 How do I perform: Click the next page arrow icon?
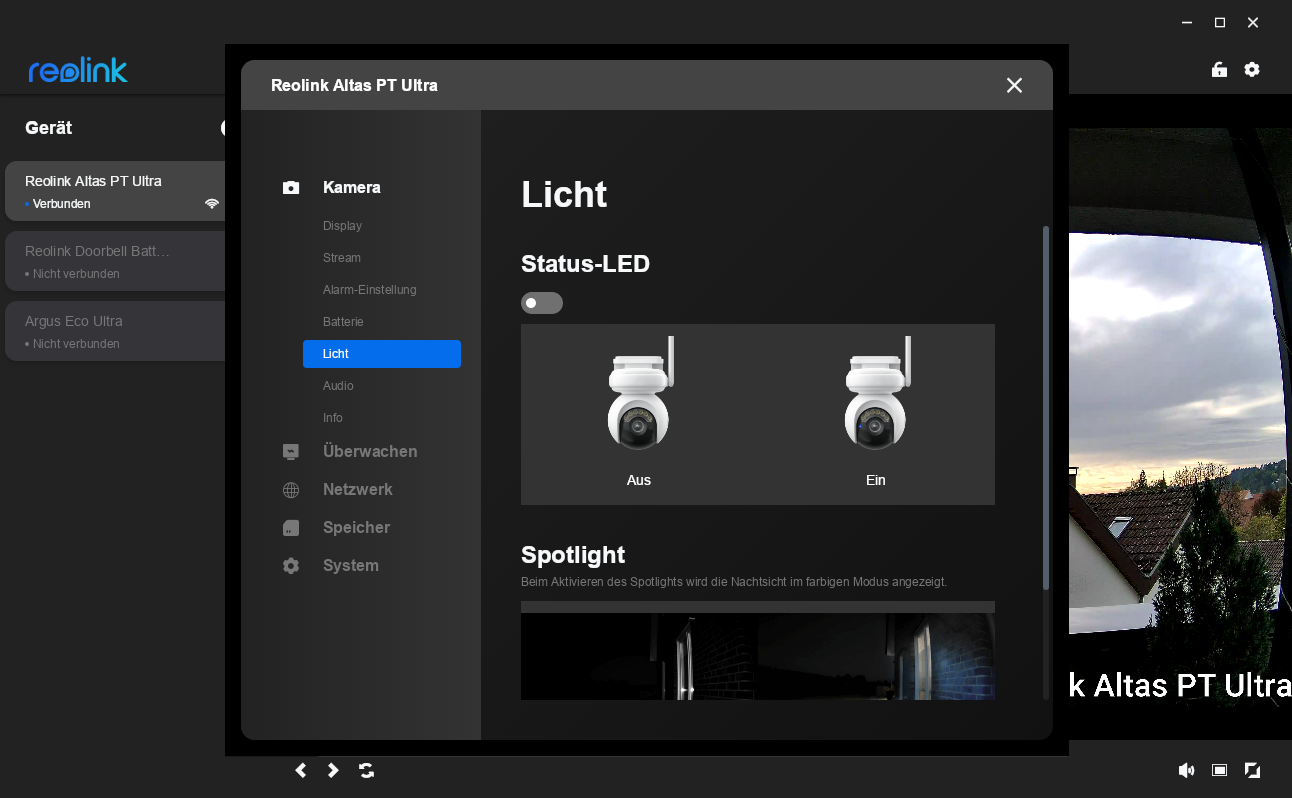334,770
